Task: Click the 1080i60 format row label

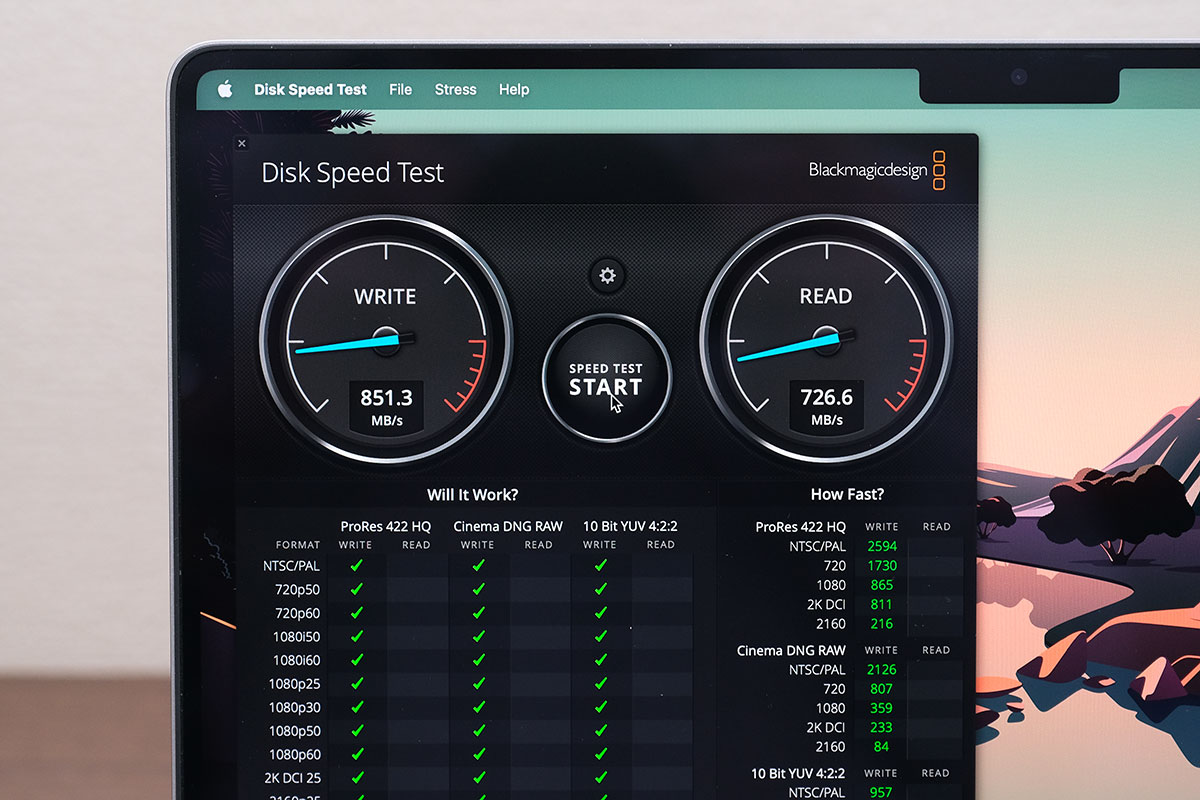Action: [x=296, y=660]
